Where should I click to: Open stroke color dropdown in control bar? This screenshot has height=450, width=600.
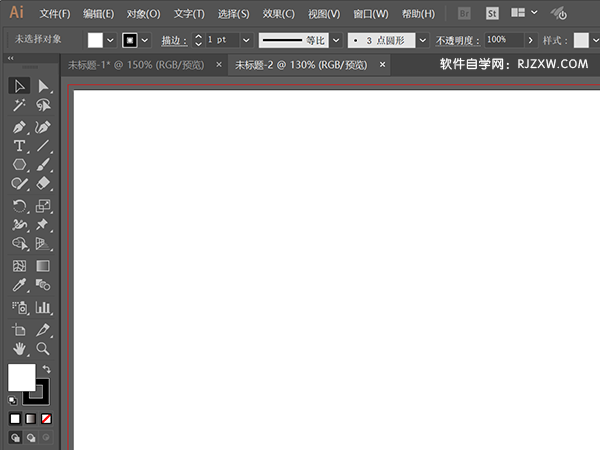(x=145, y=40)
